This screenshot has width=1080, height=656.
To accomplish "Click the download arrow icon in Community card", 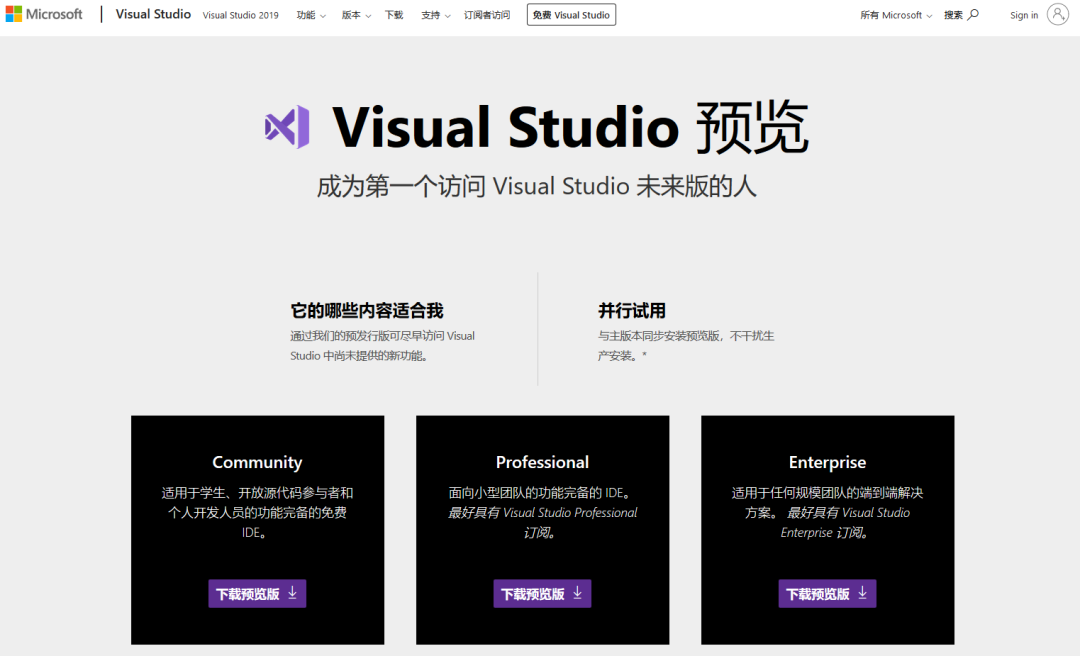I will point(290,592).
